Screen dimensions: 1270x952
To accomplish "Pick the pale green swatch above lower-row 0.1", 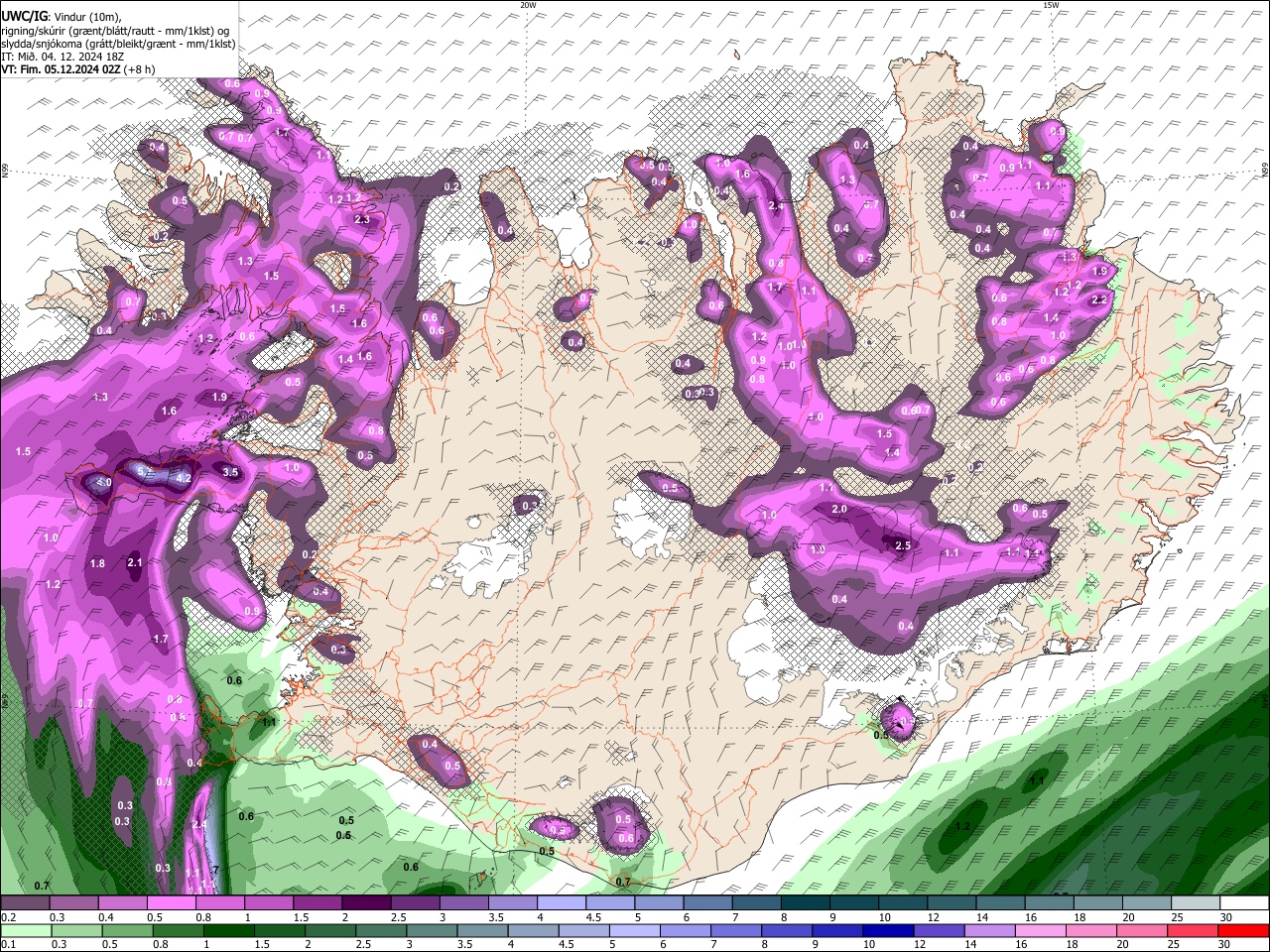I will coord(27,931).
